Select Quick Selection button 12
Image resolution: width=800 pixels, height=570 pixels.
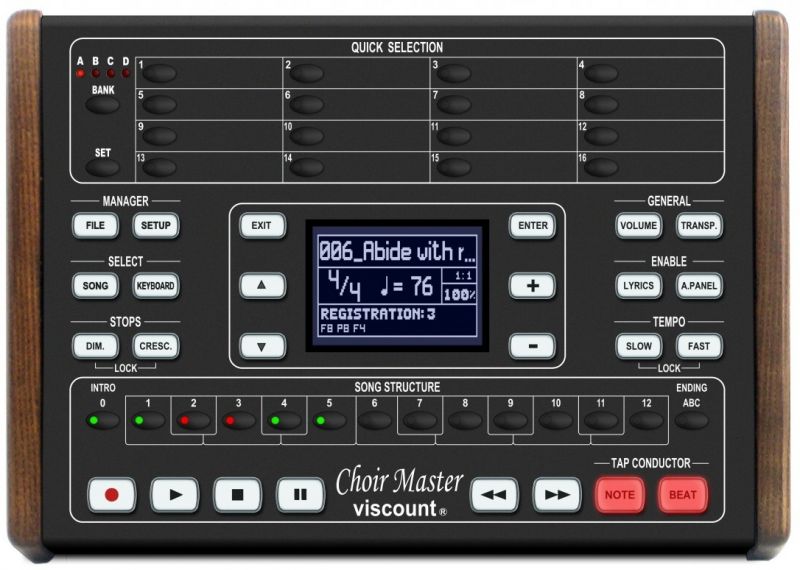point(601,136)
